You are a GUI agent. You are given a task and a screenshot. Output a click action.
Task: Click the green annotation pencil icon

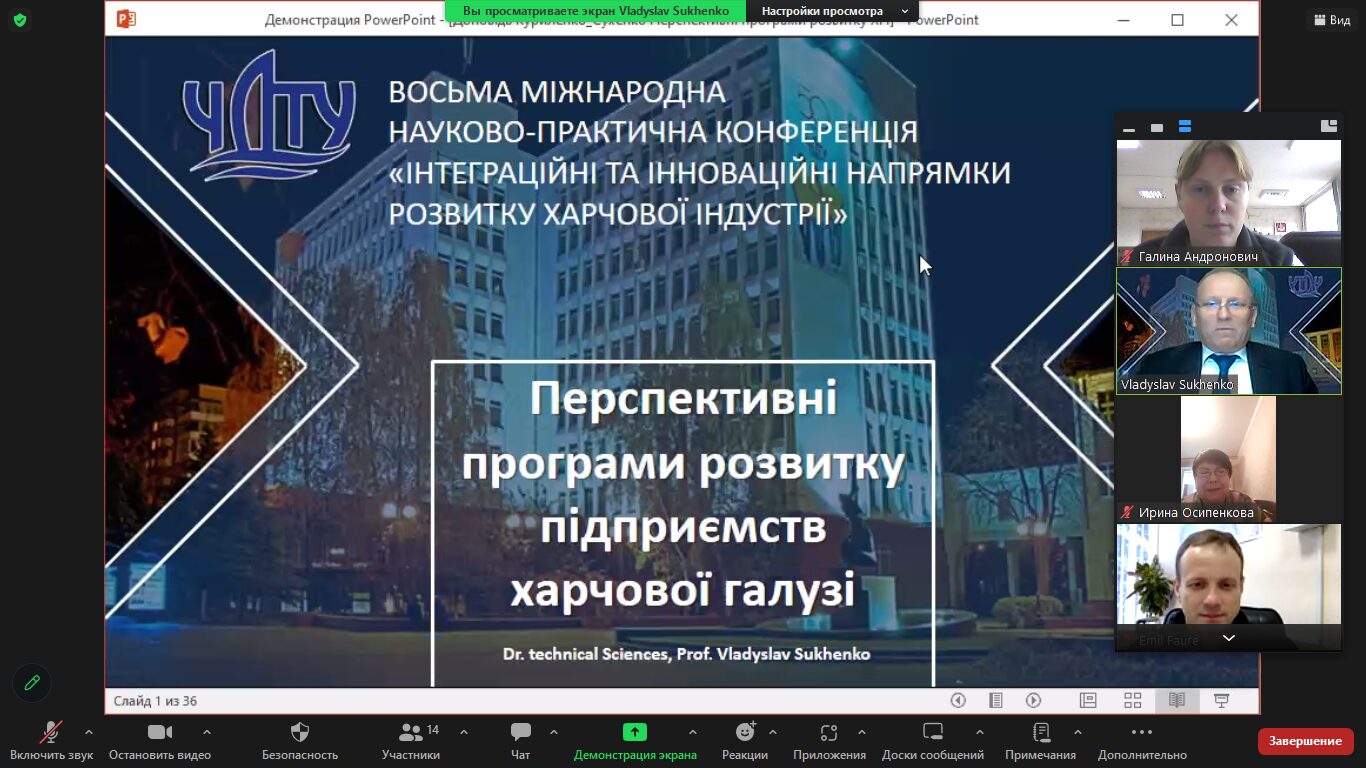[x=32, y=683]
